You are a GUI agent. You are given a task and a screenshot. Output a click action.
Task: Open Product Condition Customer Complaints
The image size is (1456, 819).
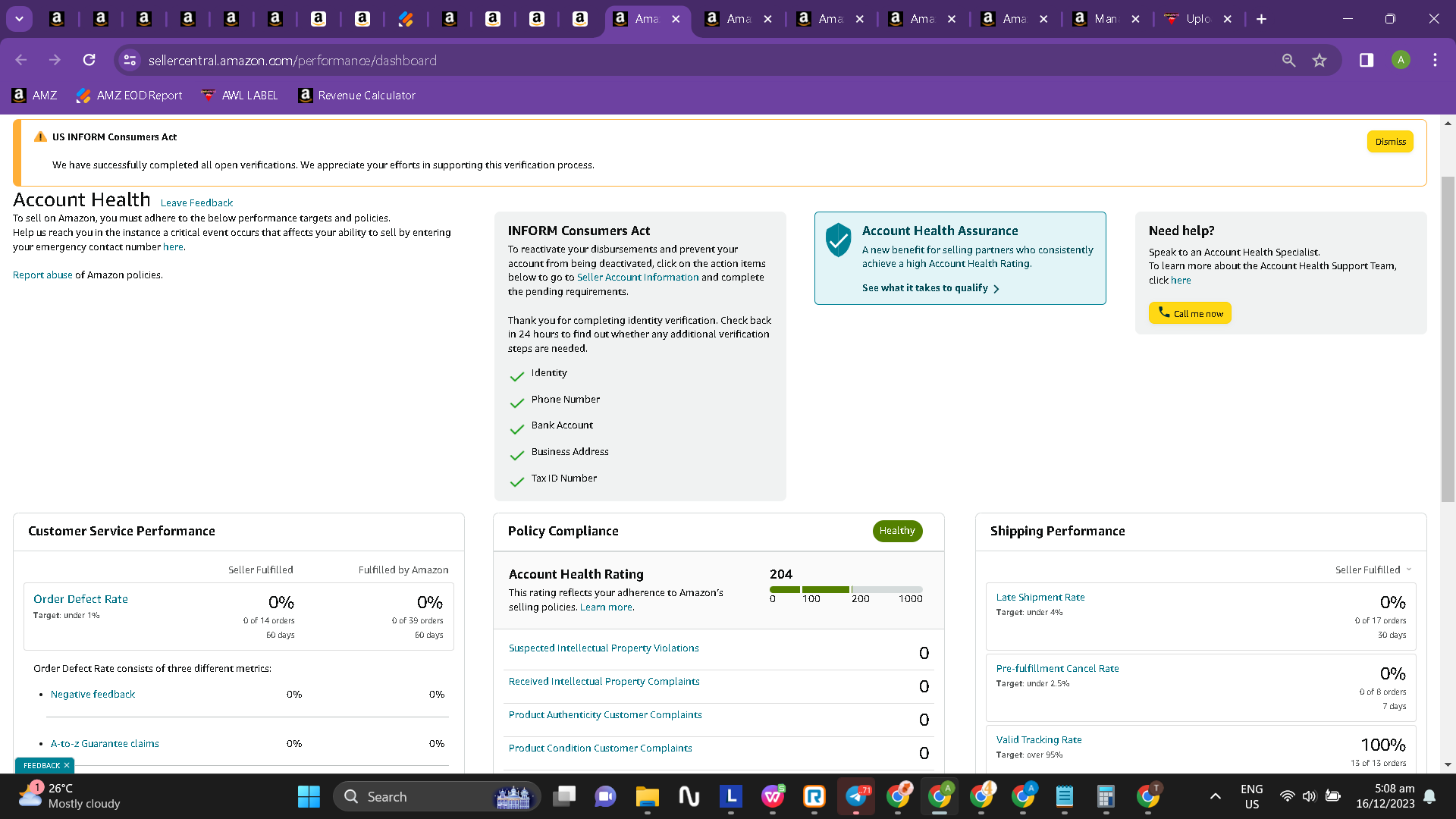[600, 748]
